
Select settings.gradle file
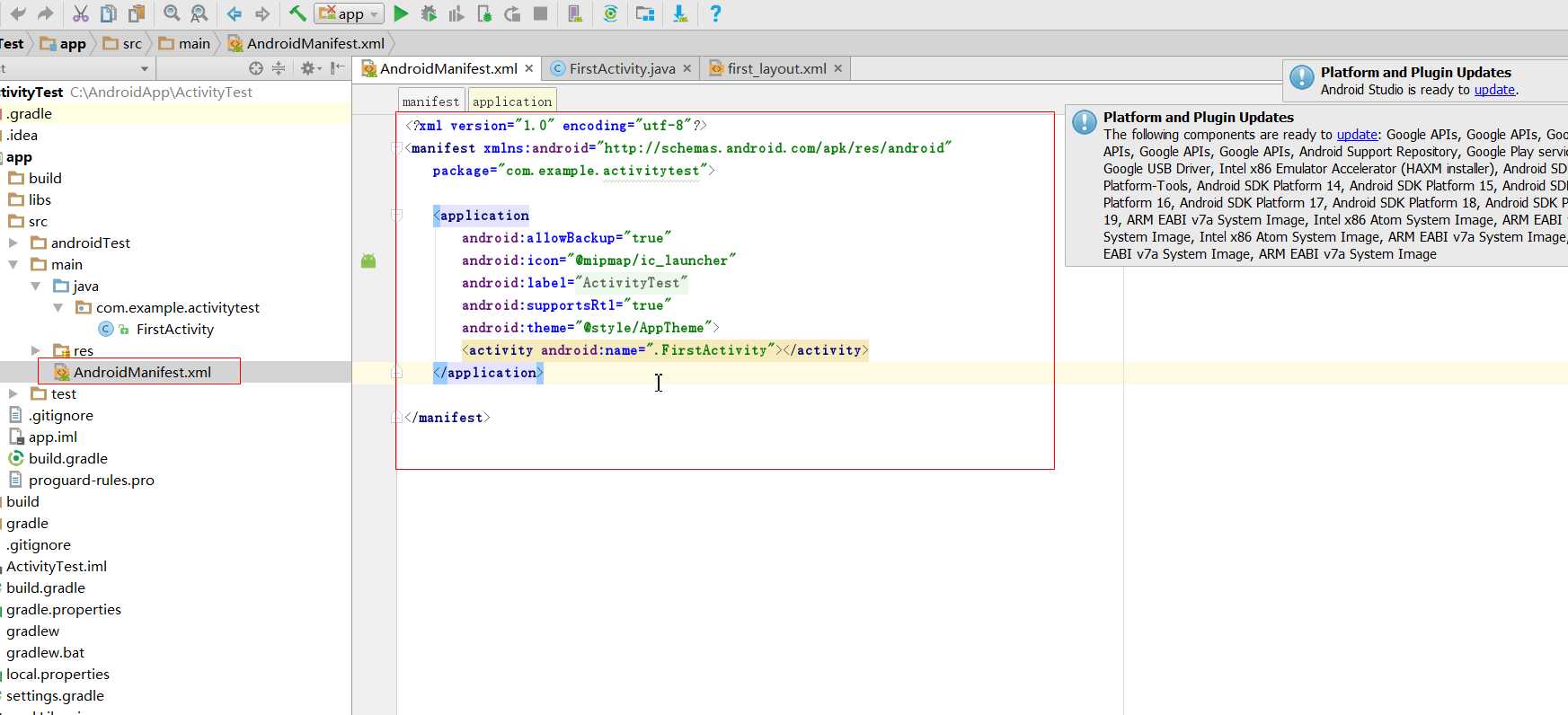[x=54, y=695]
